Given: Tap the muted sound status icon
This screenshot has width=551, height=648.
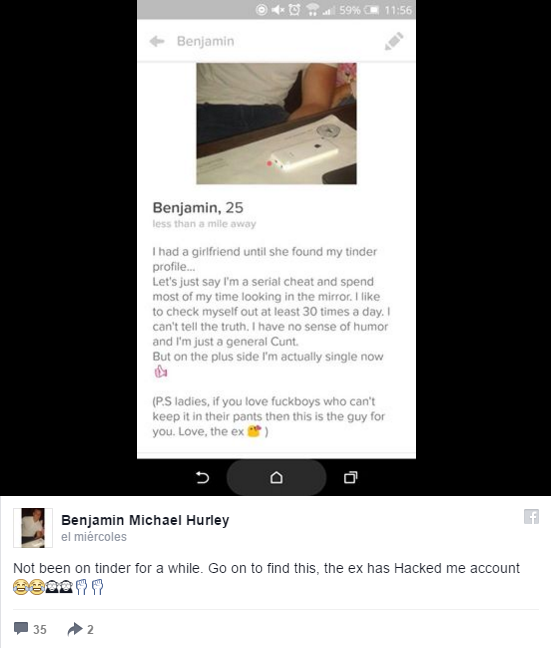Looking at the screenshot, I should click(x=278, y=10).
